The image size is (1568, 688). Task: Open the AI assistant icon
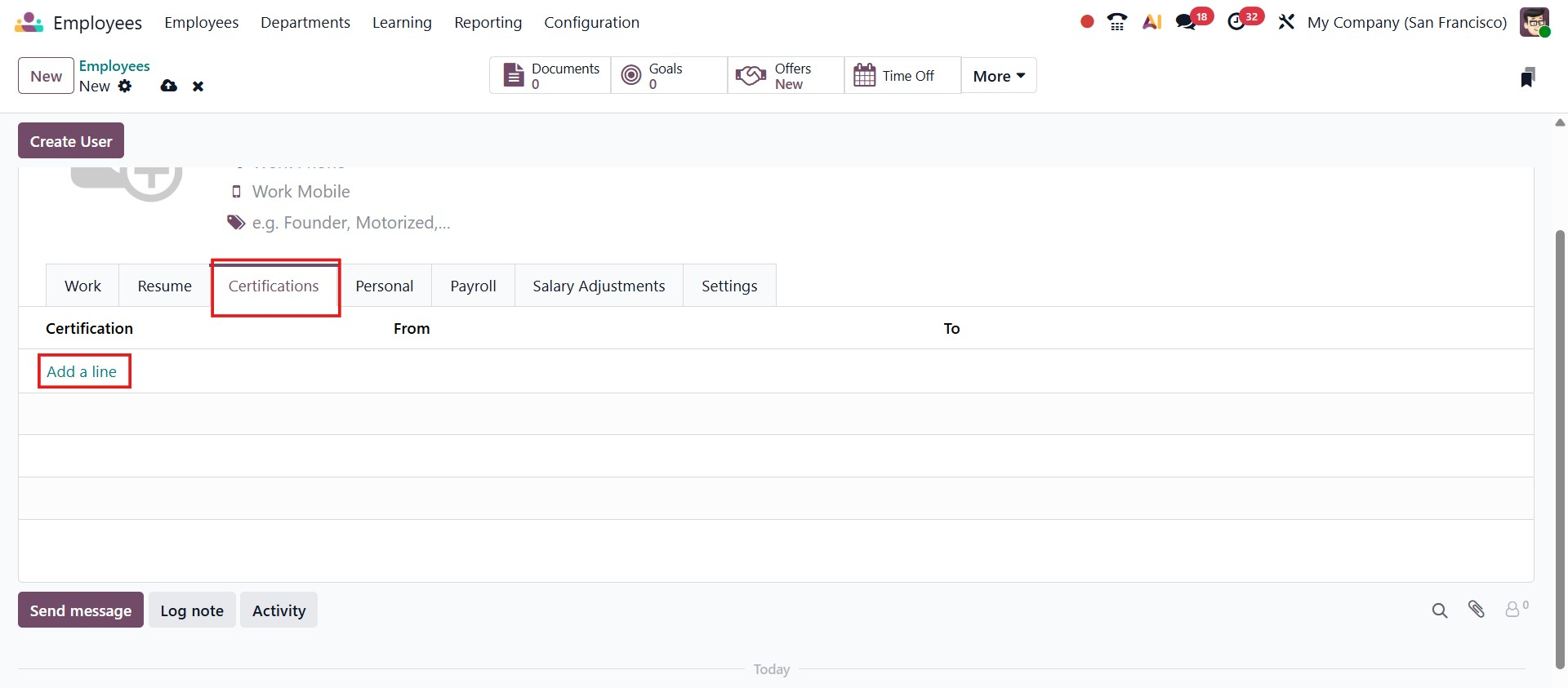[x=1152, y=22]
